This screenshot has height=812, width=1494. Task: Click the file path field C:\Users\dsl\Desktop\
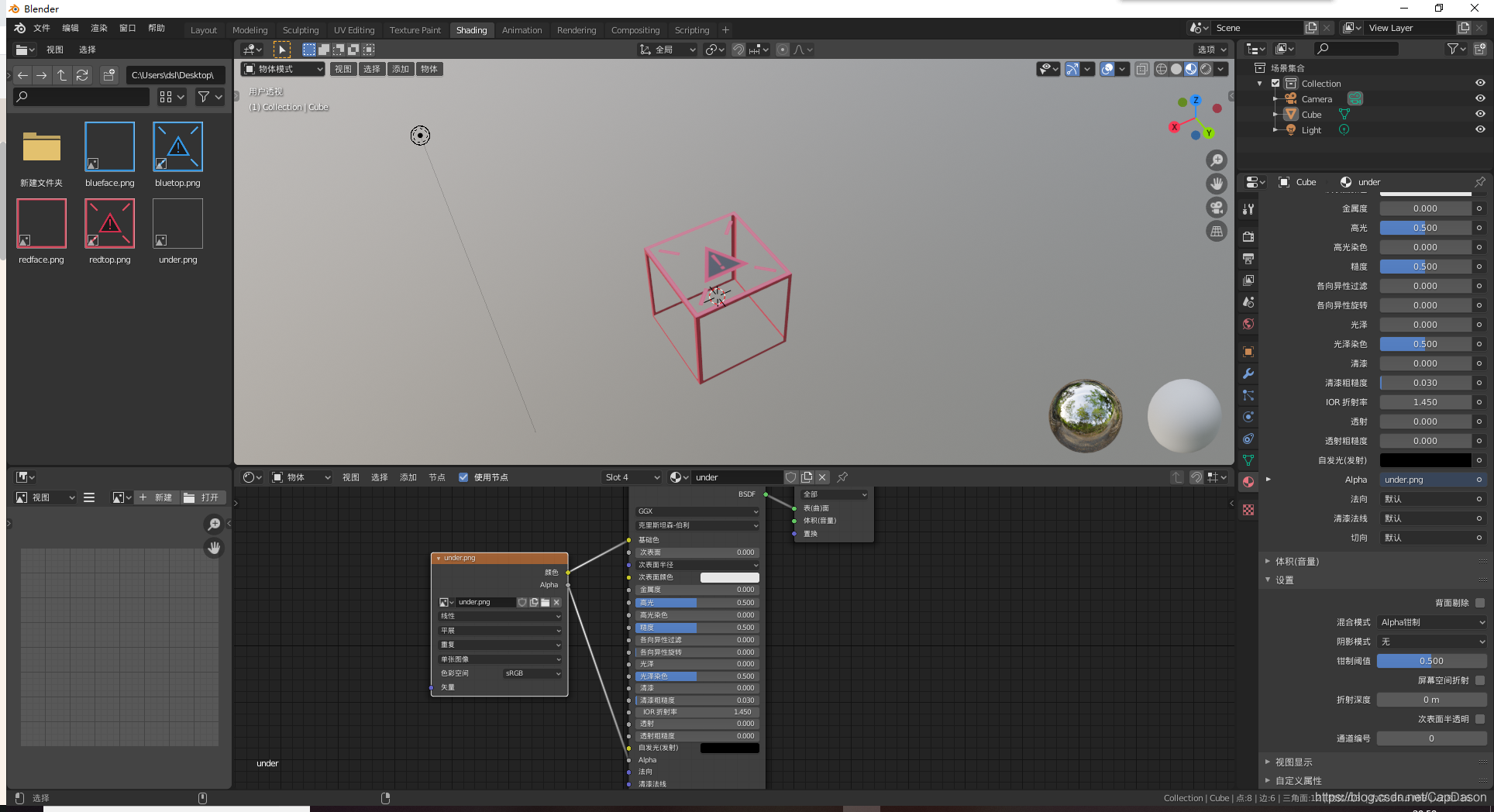coord(176,75)
